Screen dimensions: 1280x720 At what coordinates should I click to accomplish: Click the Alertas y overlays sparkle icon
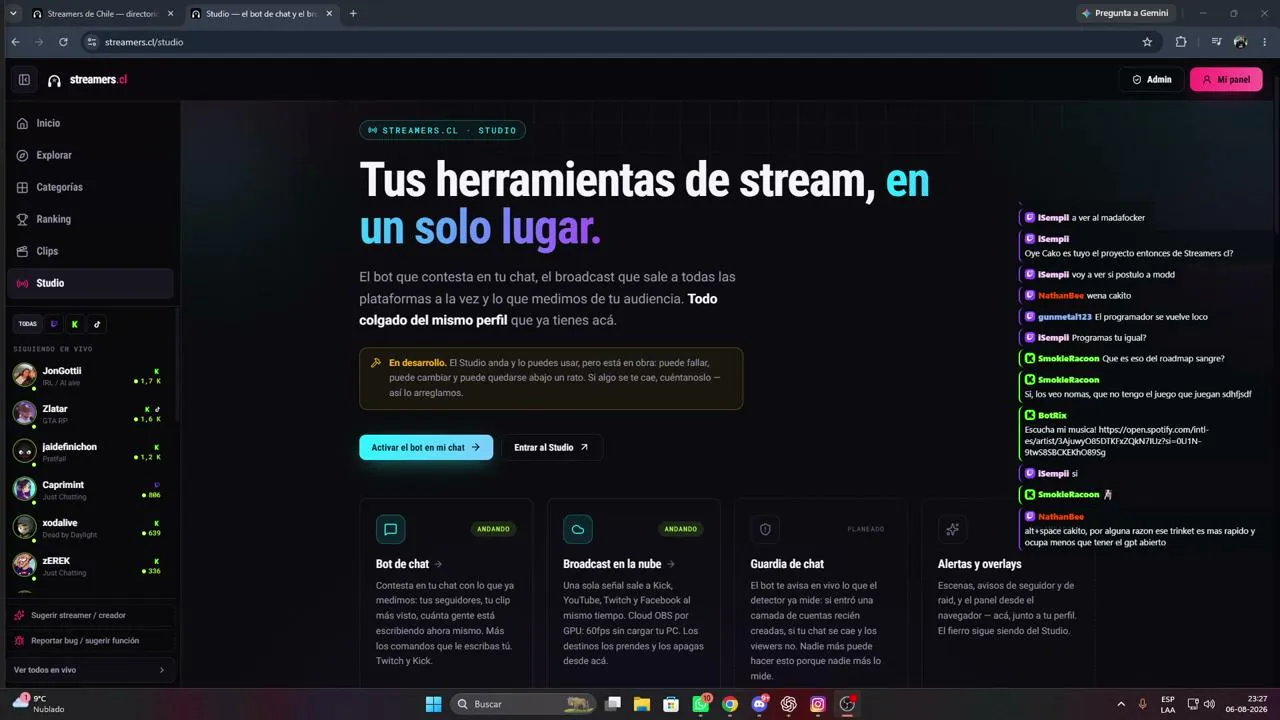click(x=952, y=529)
